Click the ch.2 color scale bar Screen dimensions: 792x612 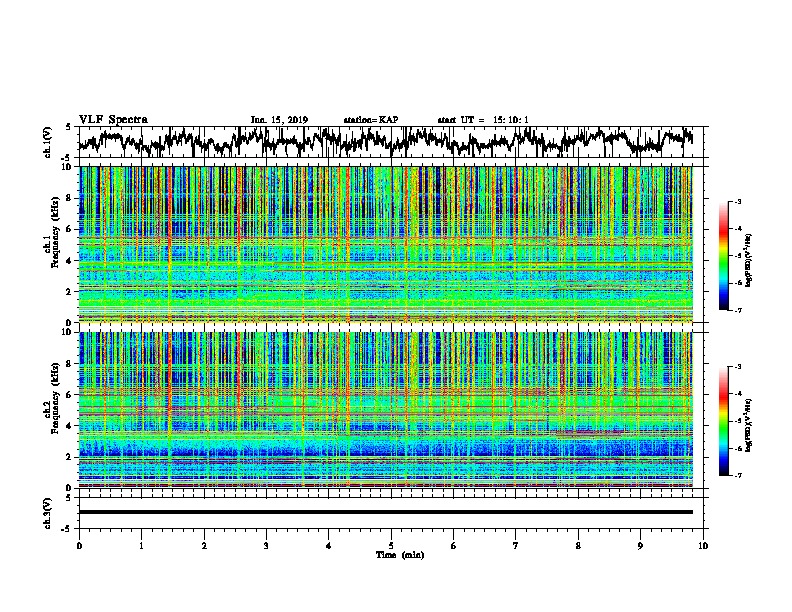click(723, 421)
